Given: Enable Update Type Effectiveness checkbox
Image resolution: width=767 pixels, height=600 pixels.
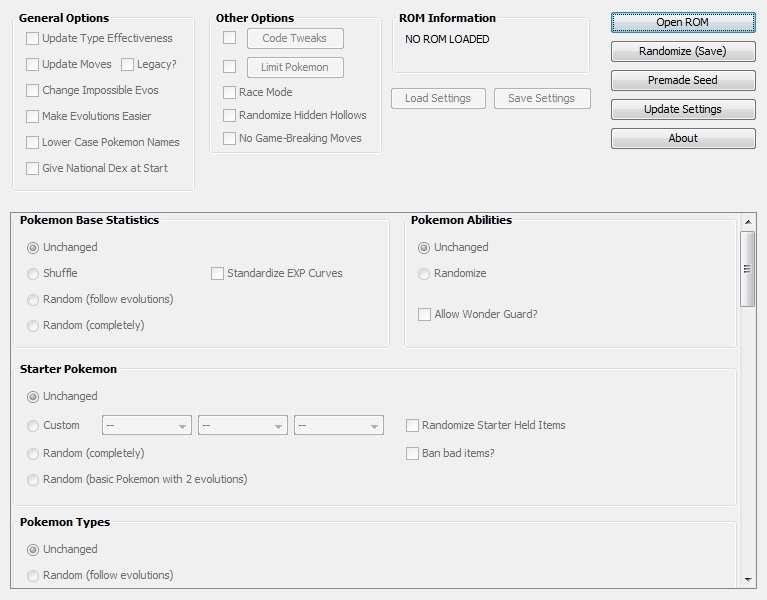Looking at the screenshot, I should (33, 39).
